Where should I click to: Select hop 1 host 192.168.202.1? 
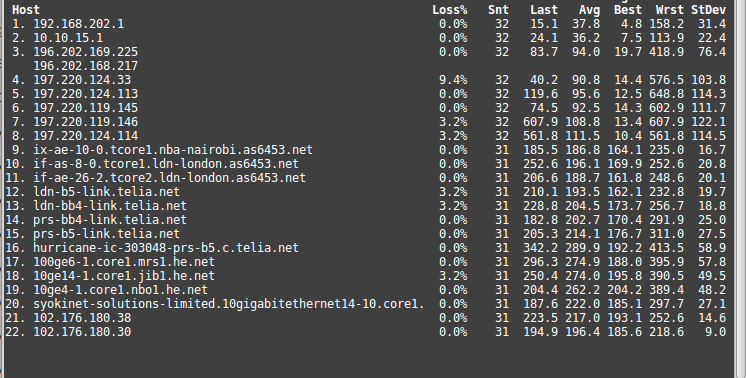click(x=79, y=24)
